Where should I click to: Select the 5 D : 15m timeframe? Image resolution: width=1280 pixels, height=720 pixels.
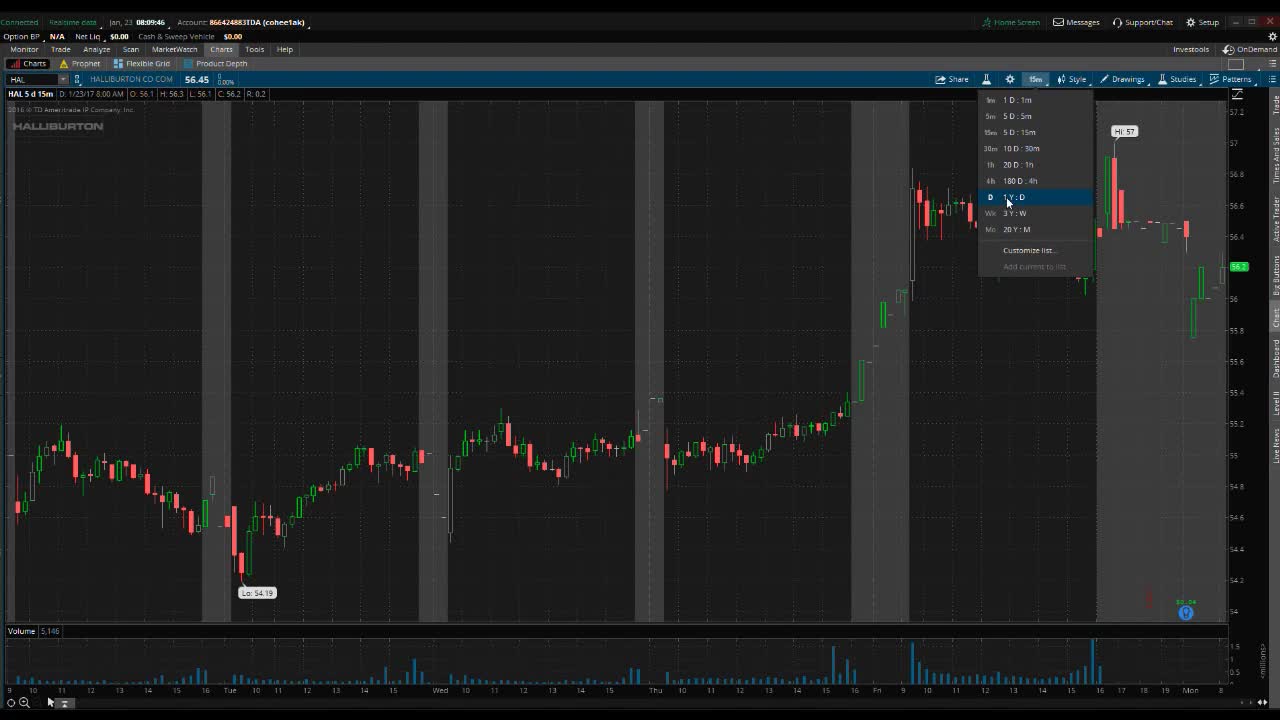tap(1036, 132)
